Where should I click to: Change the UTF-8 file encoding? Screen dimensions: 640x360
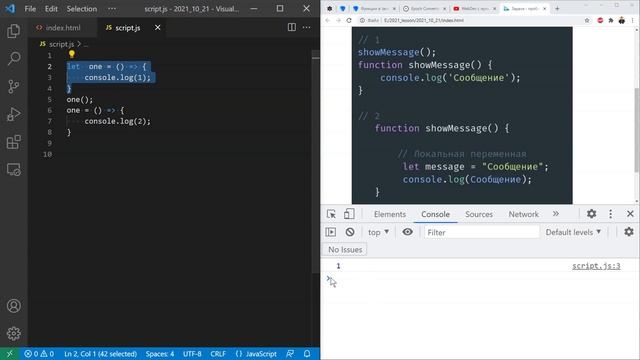(192, 354)
